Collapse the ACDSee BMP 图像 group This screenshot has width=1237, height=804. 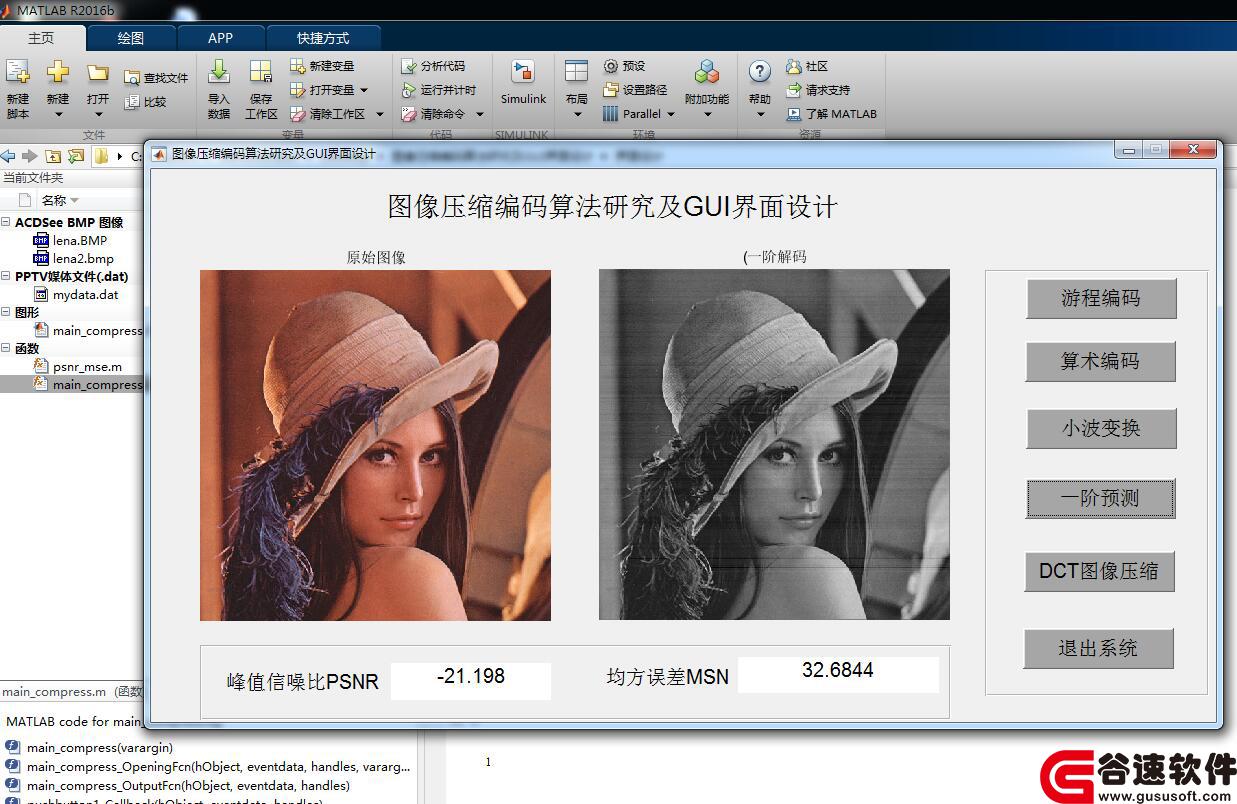[x=6, y=222]
